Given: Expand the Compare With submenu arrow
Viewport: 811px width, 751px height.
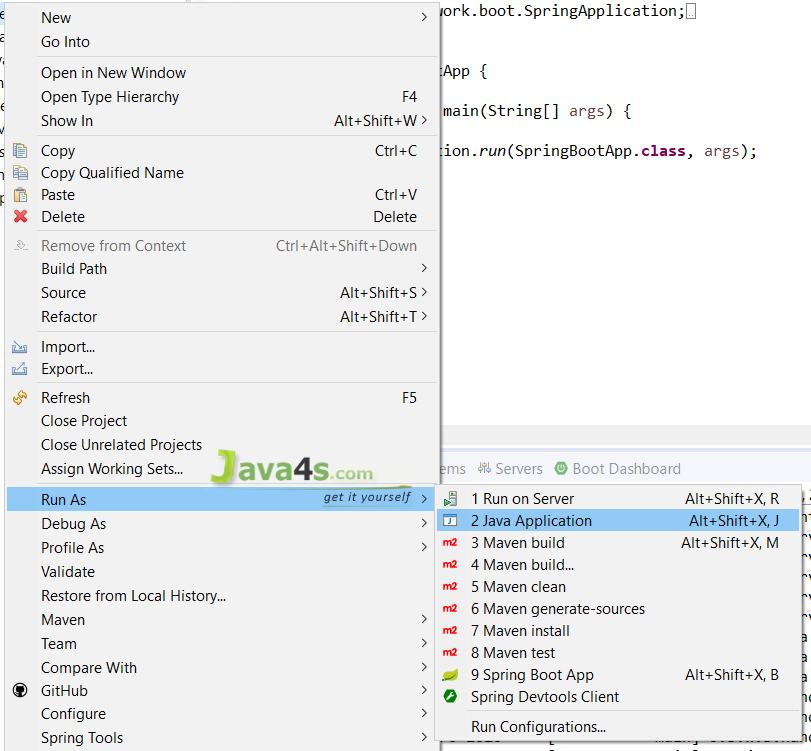Looking at the screenshot, I should point(424,667).
